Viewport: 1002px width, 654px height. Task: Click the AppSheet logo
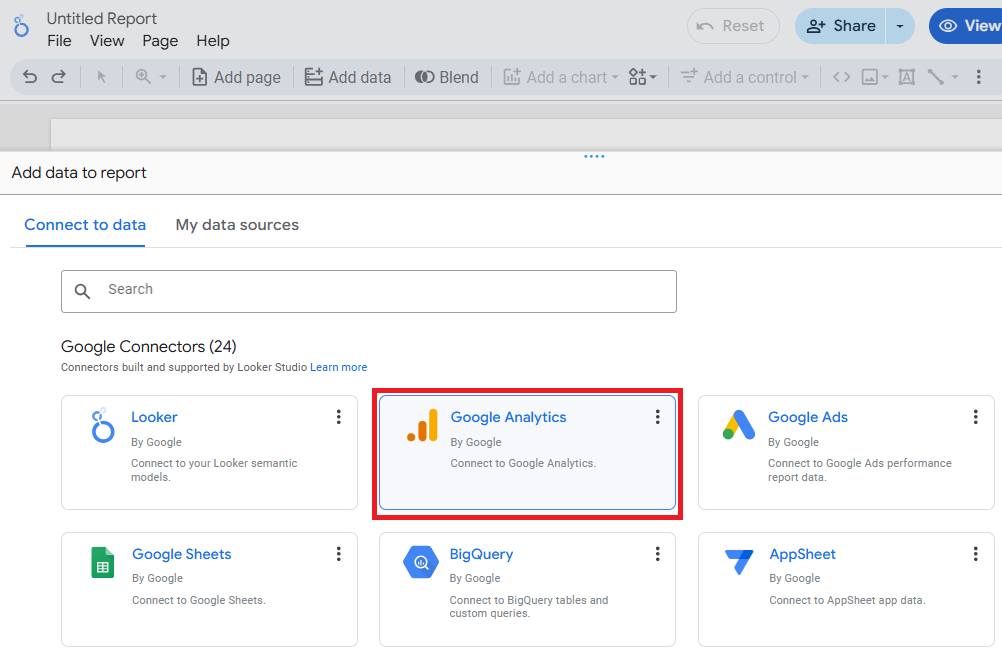(x=739, y=562)
